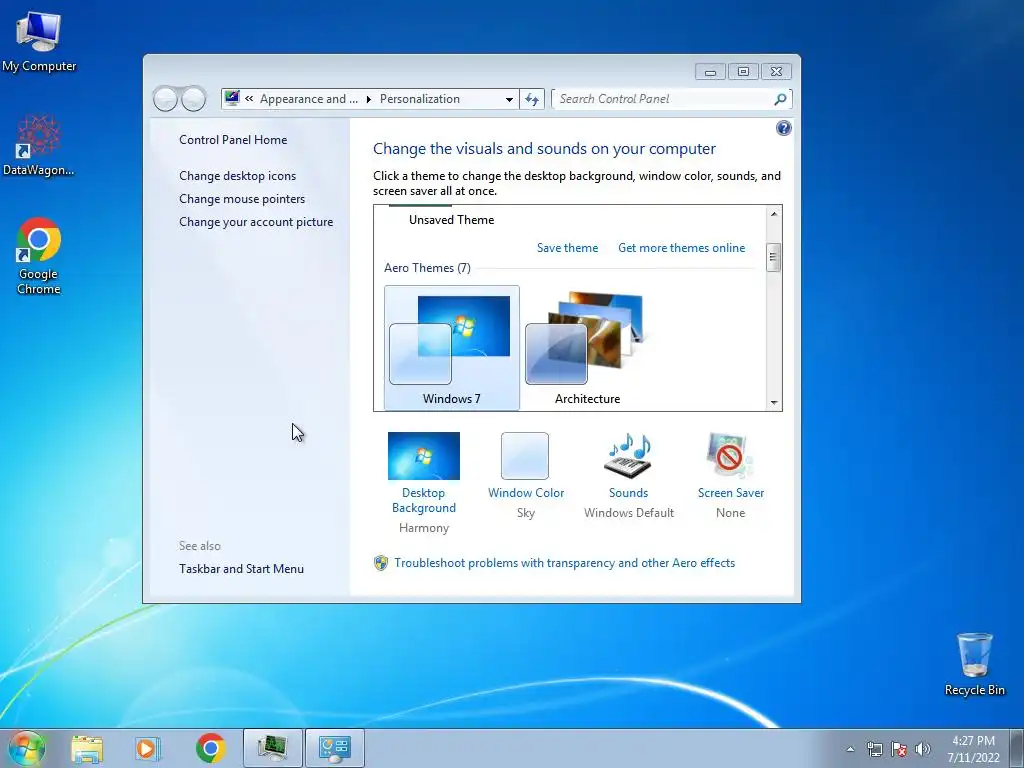Click the network tray icon
Viewport: 1024px width, 768px height.
coord(874,749)
